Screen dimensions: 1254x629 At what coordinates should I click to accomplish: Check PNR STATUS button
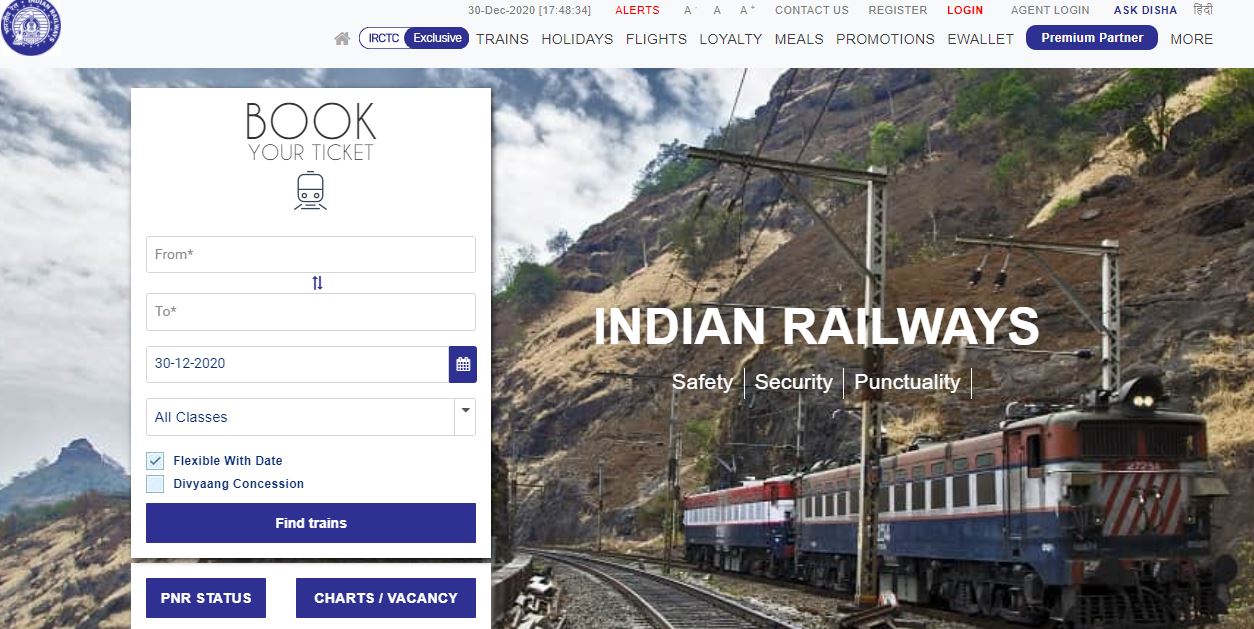tap(206, 598)
